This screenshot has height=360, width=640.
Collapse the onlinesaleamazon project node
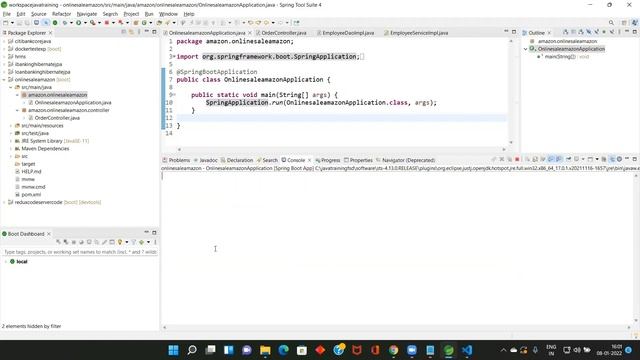[x=4, y=80]
